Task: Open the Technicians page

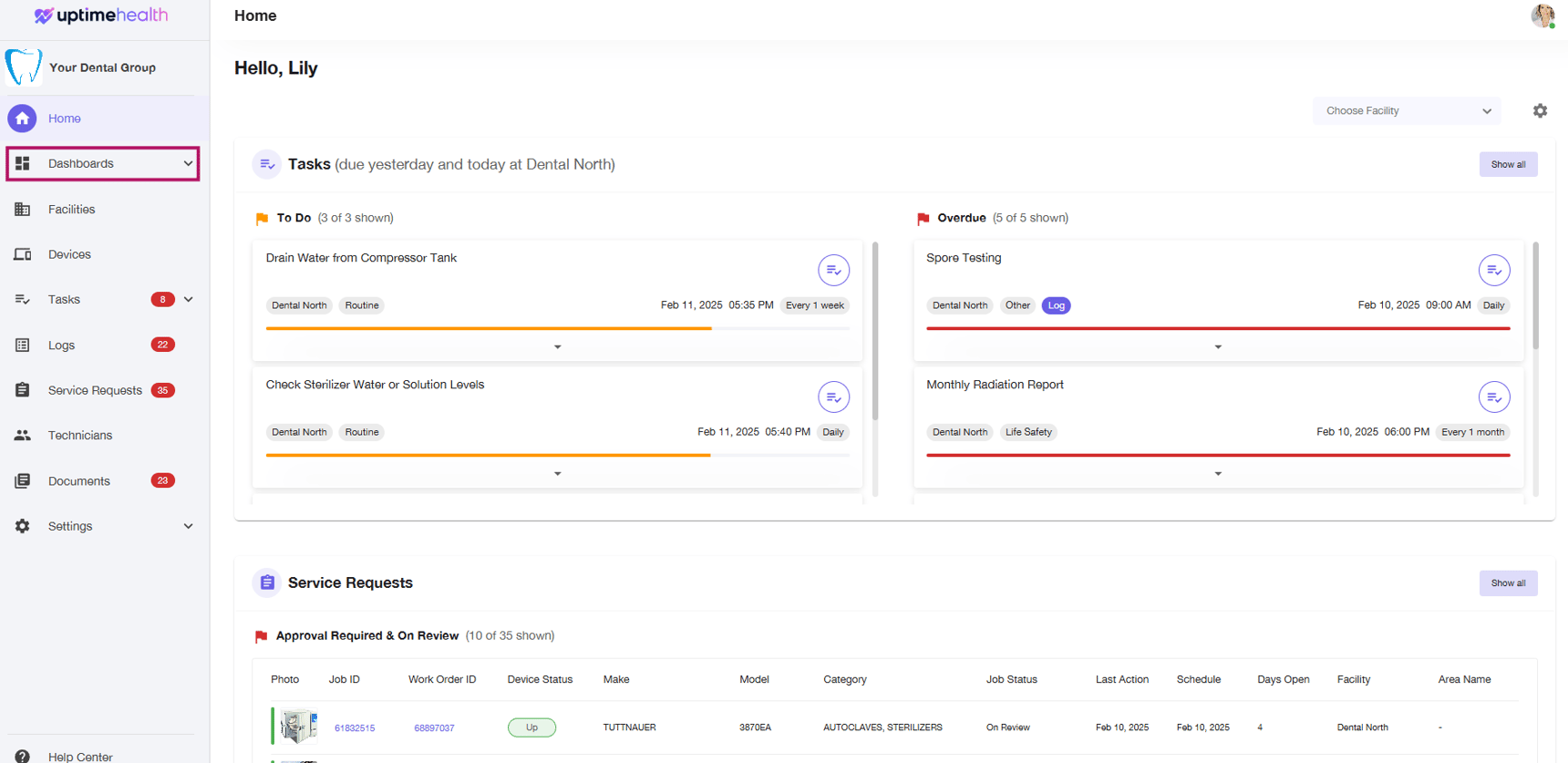Action: point(80,435)
